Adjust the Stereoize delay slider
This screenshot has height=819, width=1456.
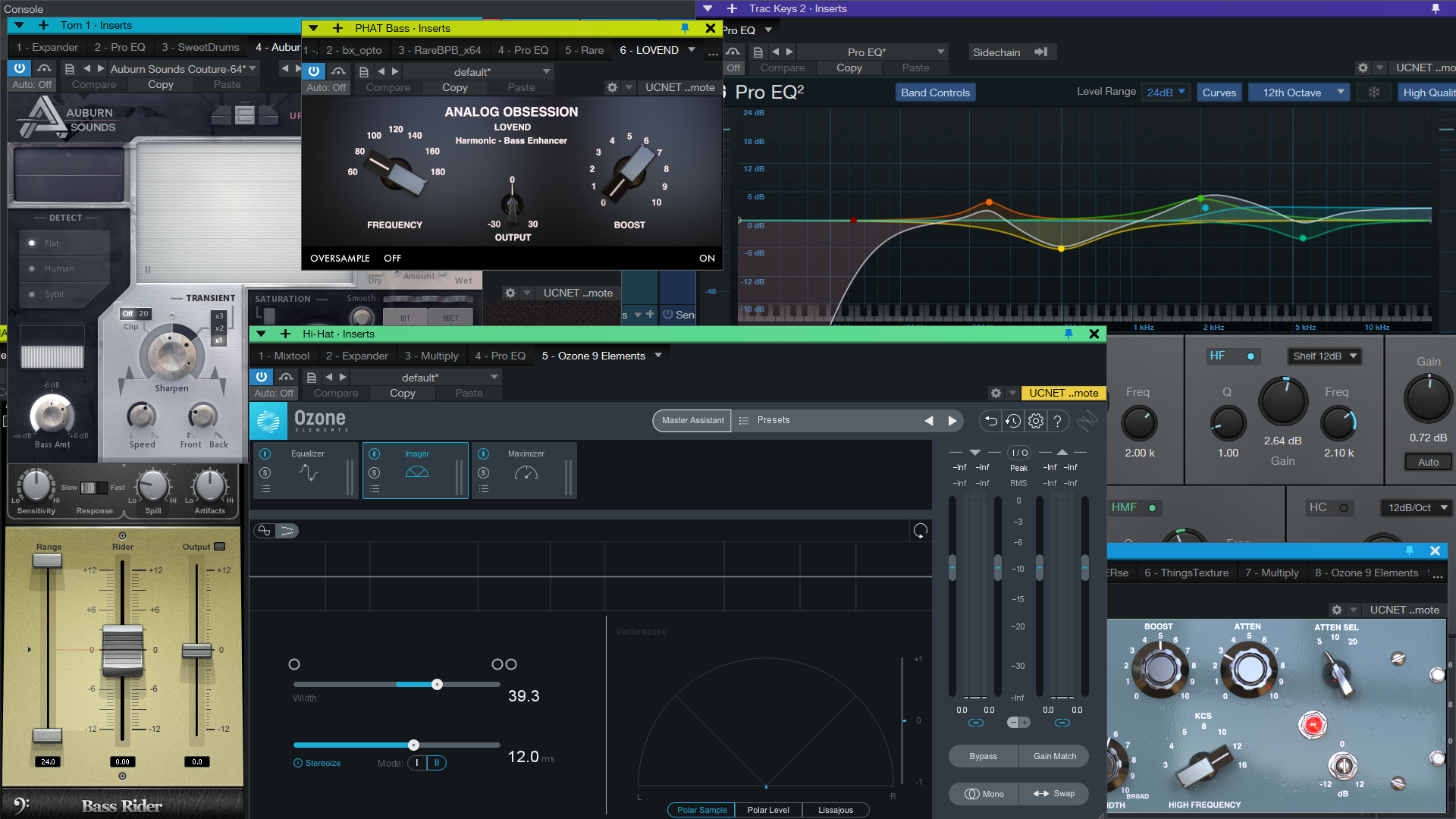tap(413, 745)
